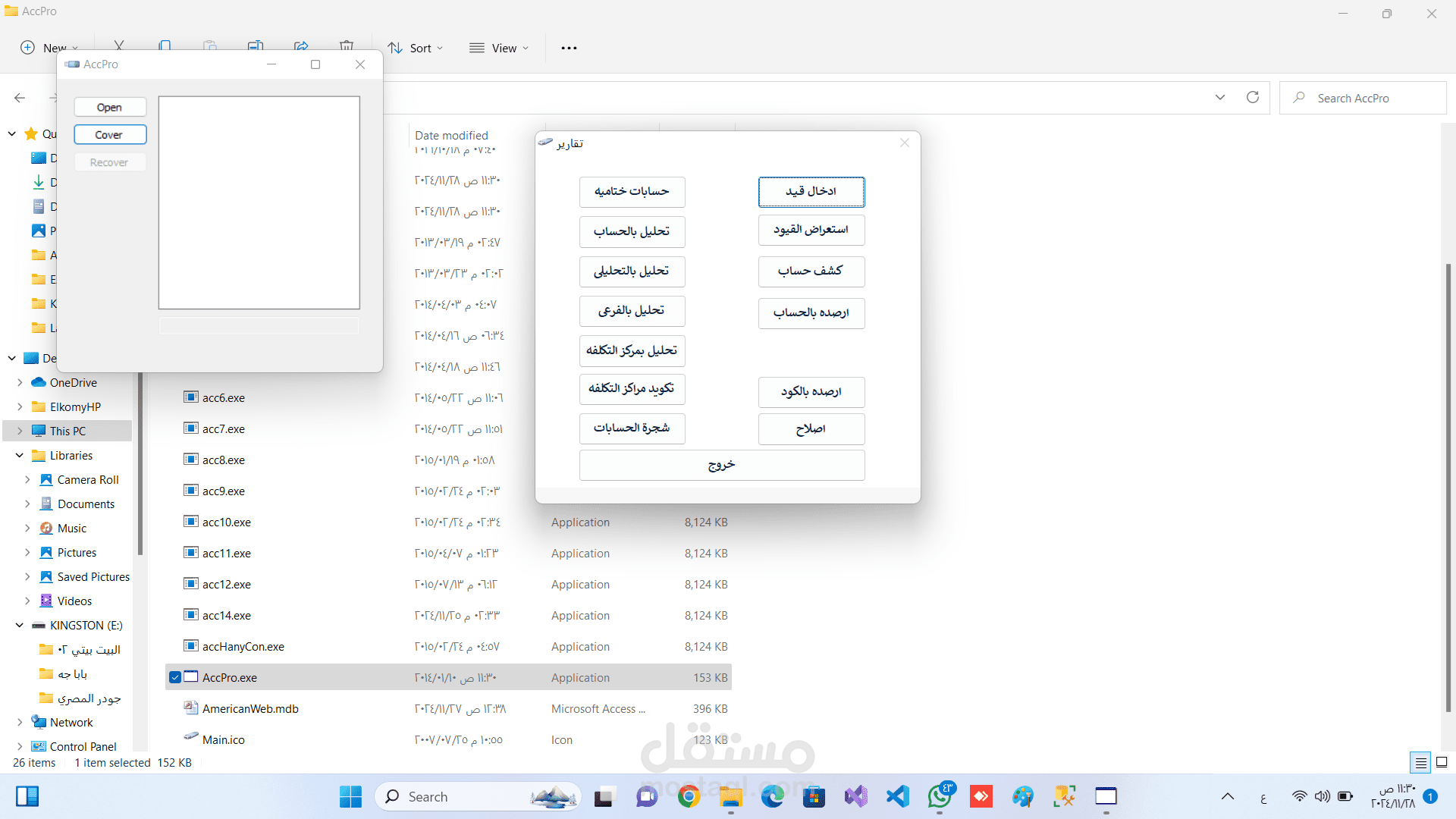Open the See more three-dots menu

569,48
